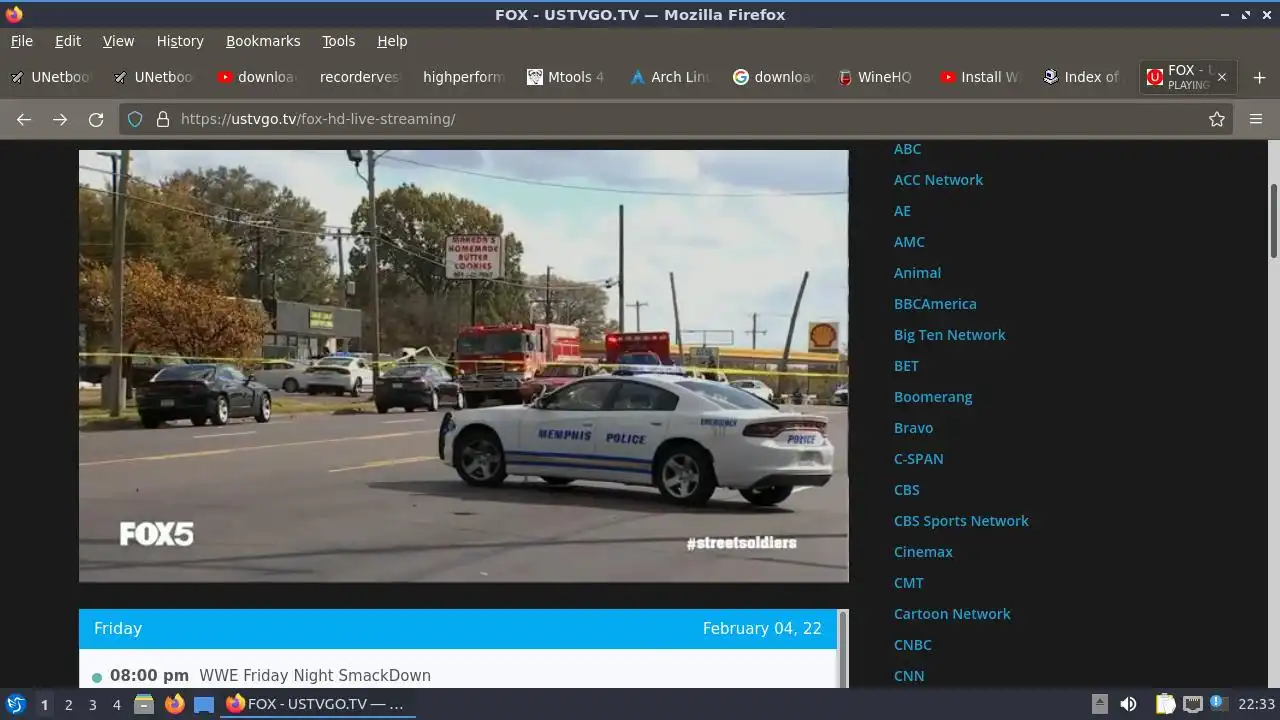Switch to the Index of tab

point(1083,77)
